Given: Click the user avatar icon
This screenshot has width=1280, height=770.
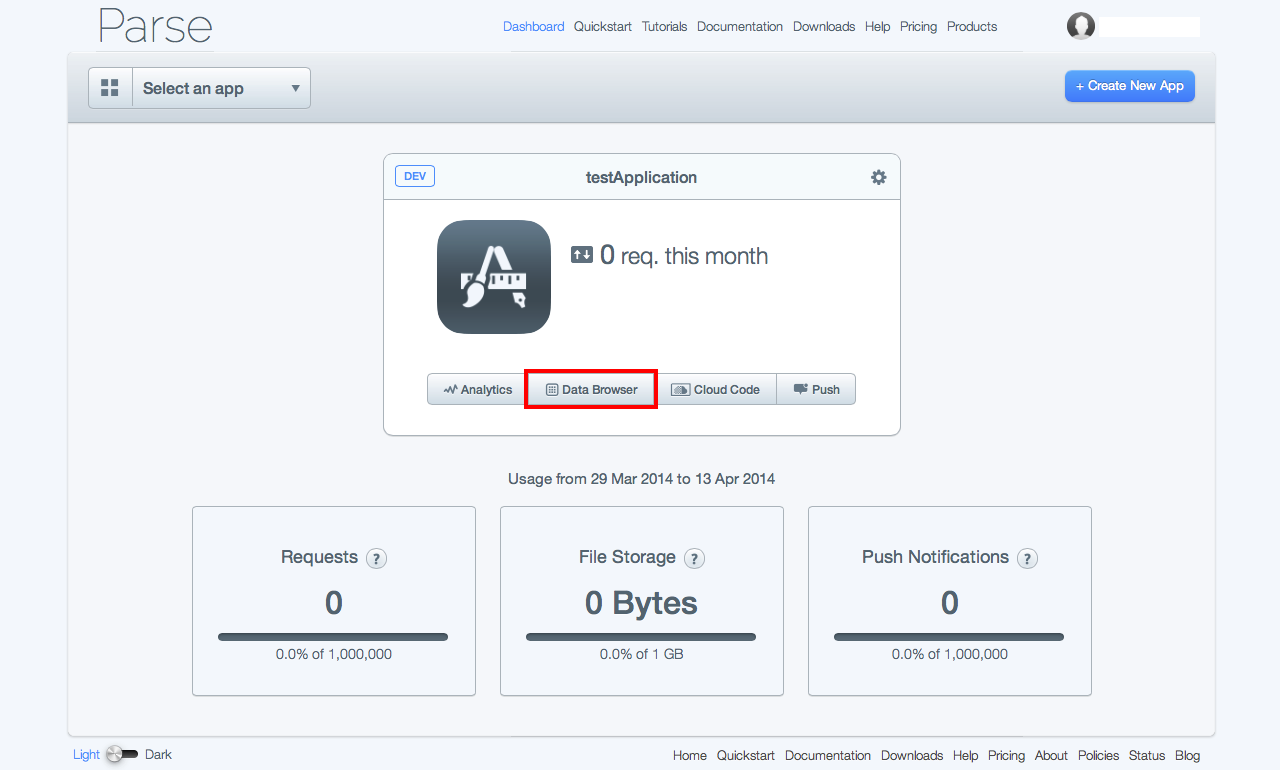Looking at the screenshot, I should (1081, 26).
